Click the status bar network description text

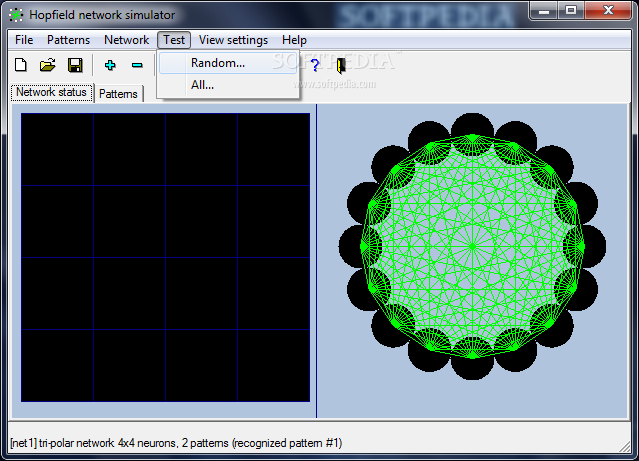(176, 443)
